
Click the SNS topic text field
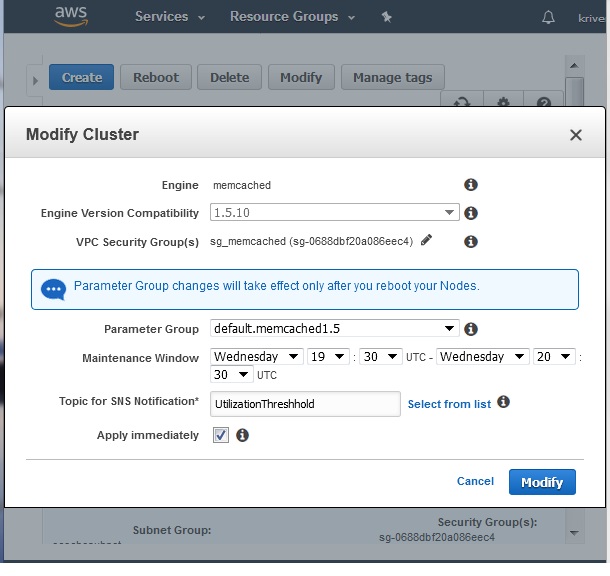304,404
